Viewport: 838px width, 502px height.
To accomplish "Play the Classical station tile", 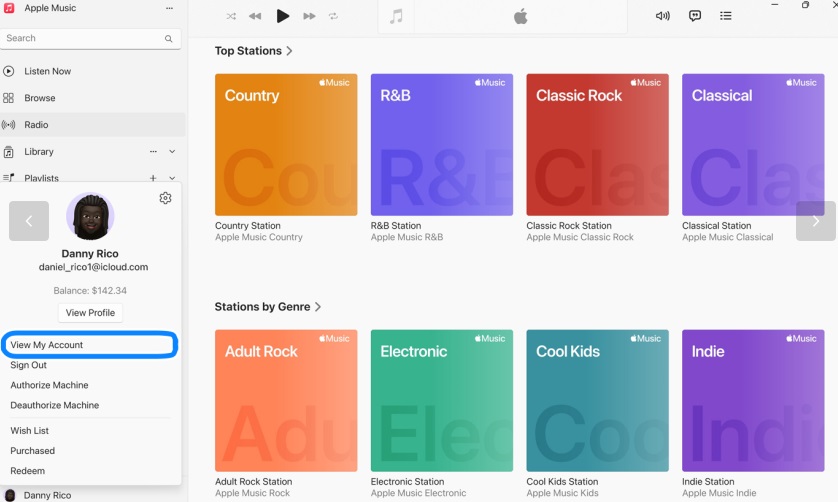I will click(x=753, y=145).
